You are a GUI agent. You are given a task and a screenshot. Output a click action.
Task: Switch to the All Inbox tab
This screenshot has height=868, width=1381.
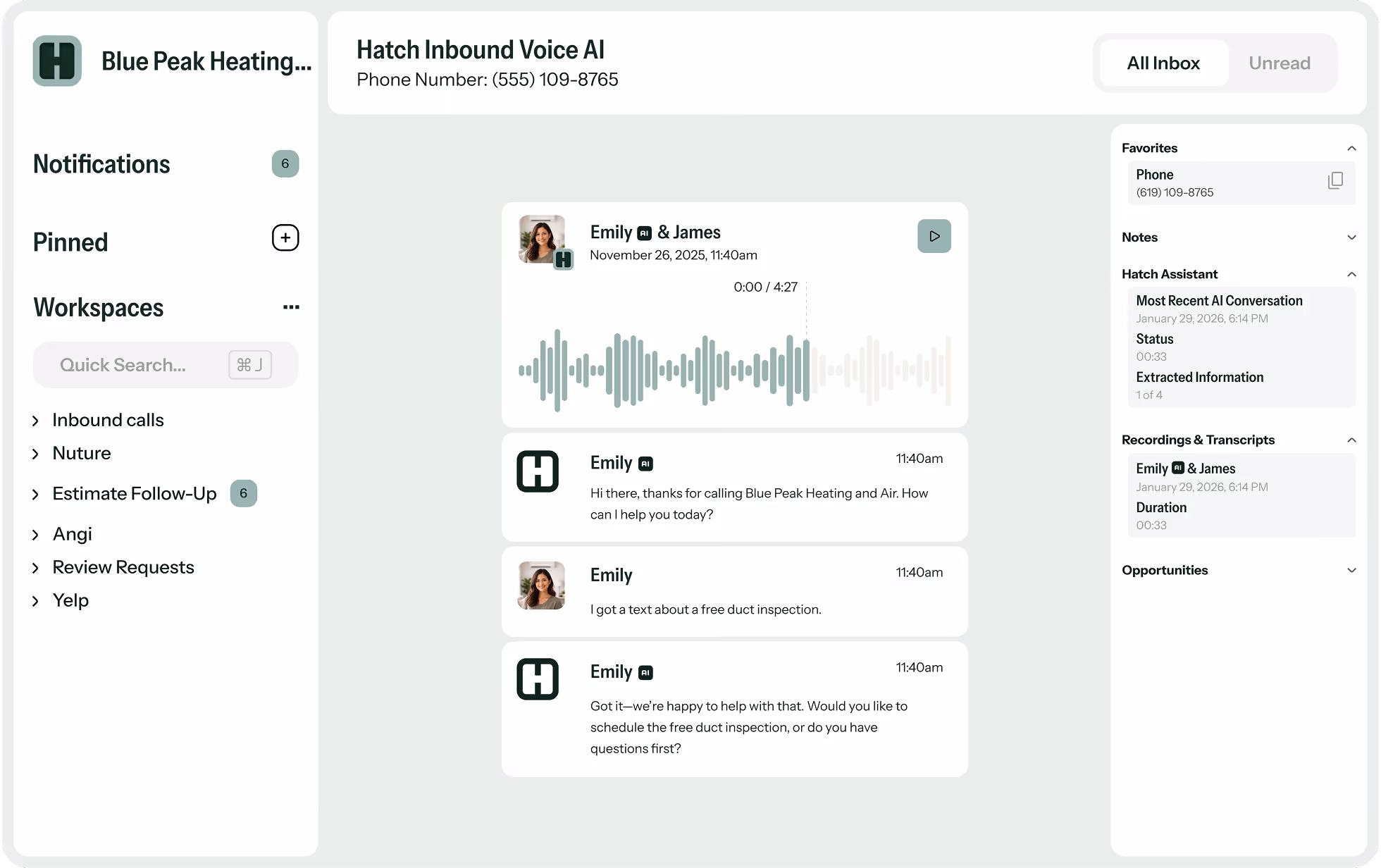coord(1163,63)
